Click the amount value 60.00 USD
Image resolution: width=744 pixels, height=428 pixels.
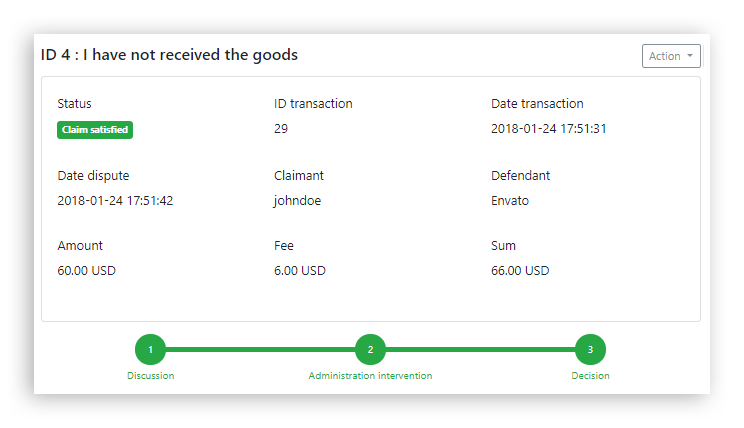(87, 270)
